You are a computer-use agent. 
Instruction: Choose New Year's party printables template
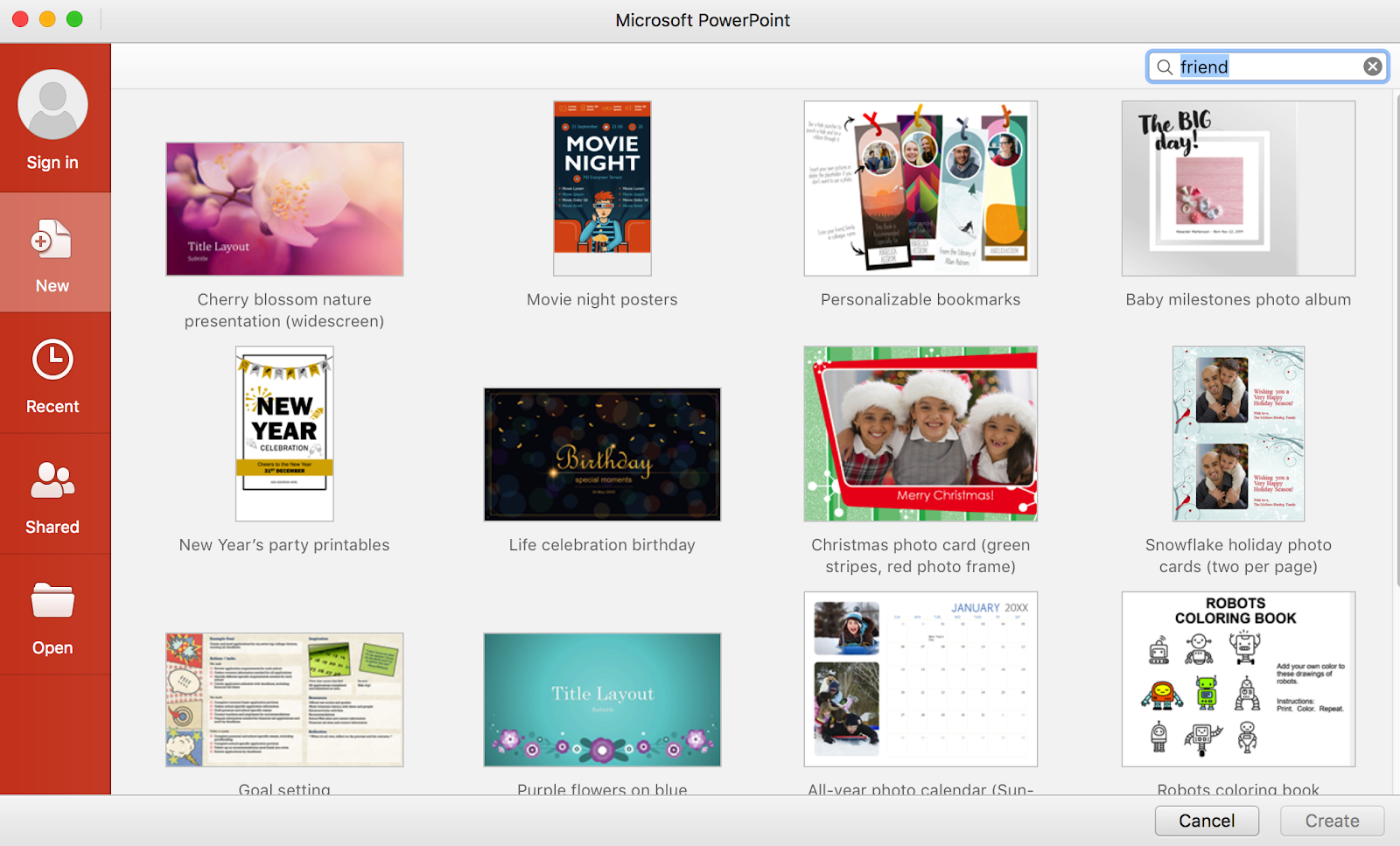point(284,434)
